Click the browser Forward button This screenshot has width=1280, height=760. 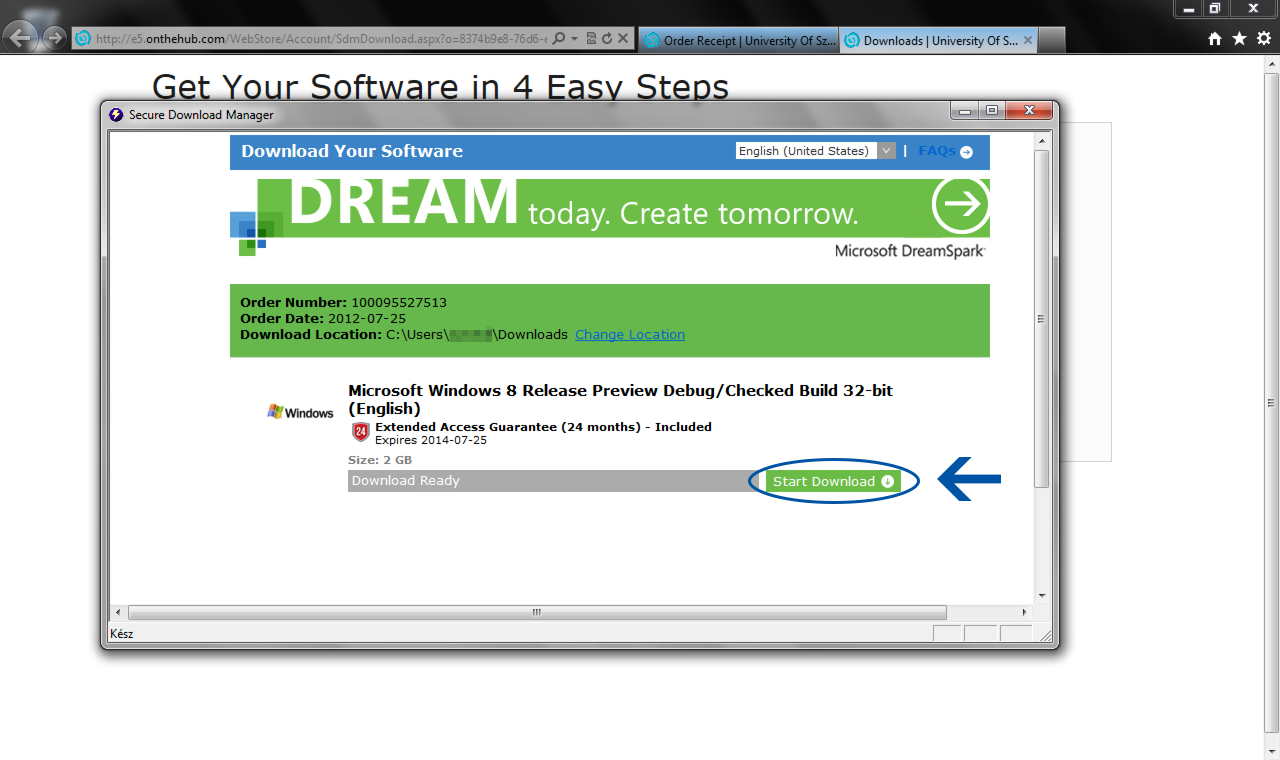tap(55, 39)
